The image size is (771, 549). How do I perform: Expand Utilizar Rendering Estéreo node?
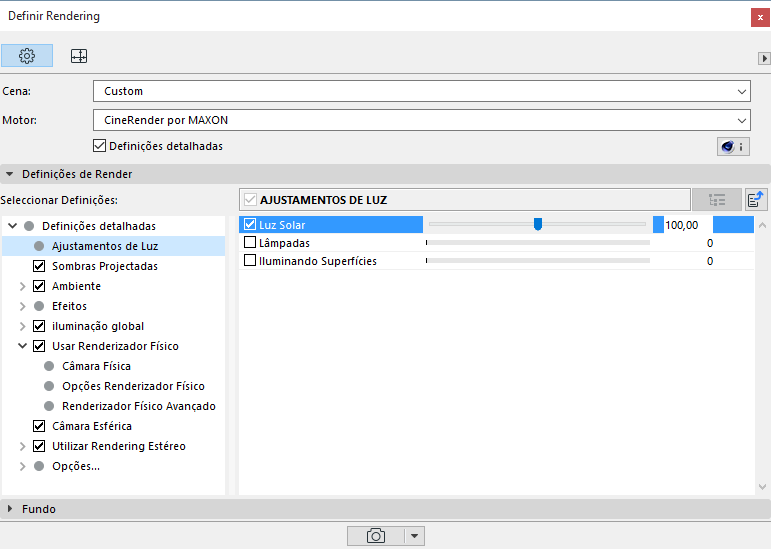[x=23, y=446]
